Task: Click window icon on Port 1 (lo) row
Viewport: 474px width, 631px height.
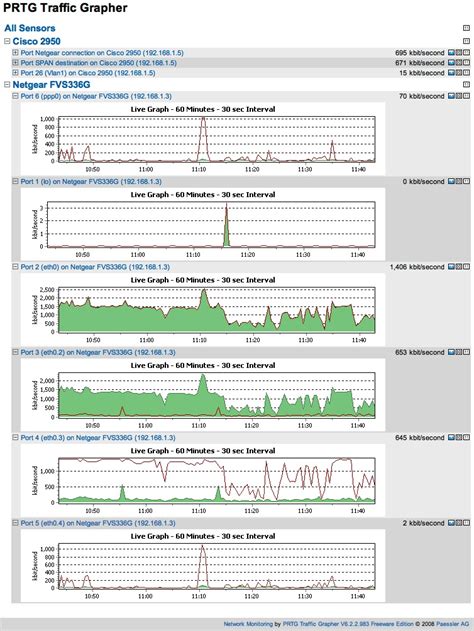Action: coord(466,181)
